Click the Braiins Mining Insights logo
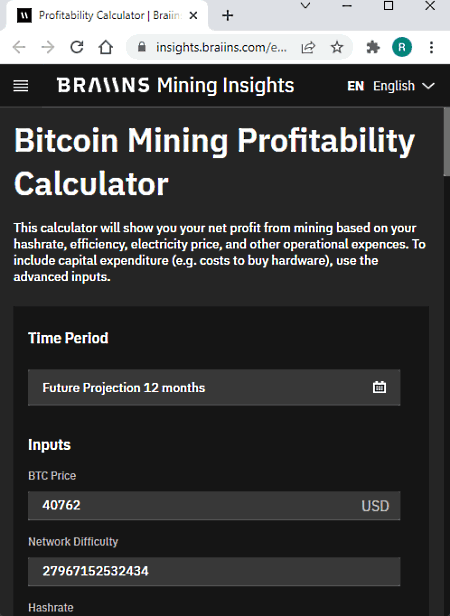Image resolution: width=450 pixels, height=616 pixels. (175, 86)
